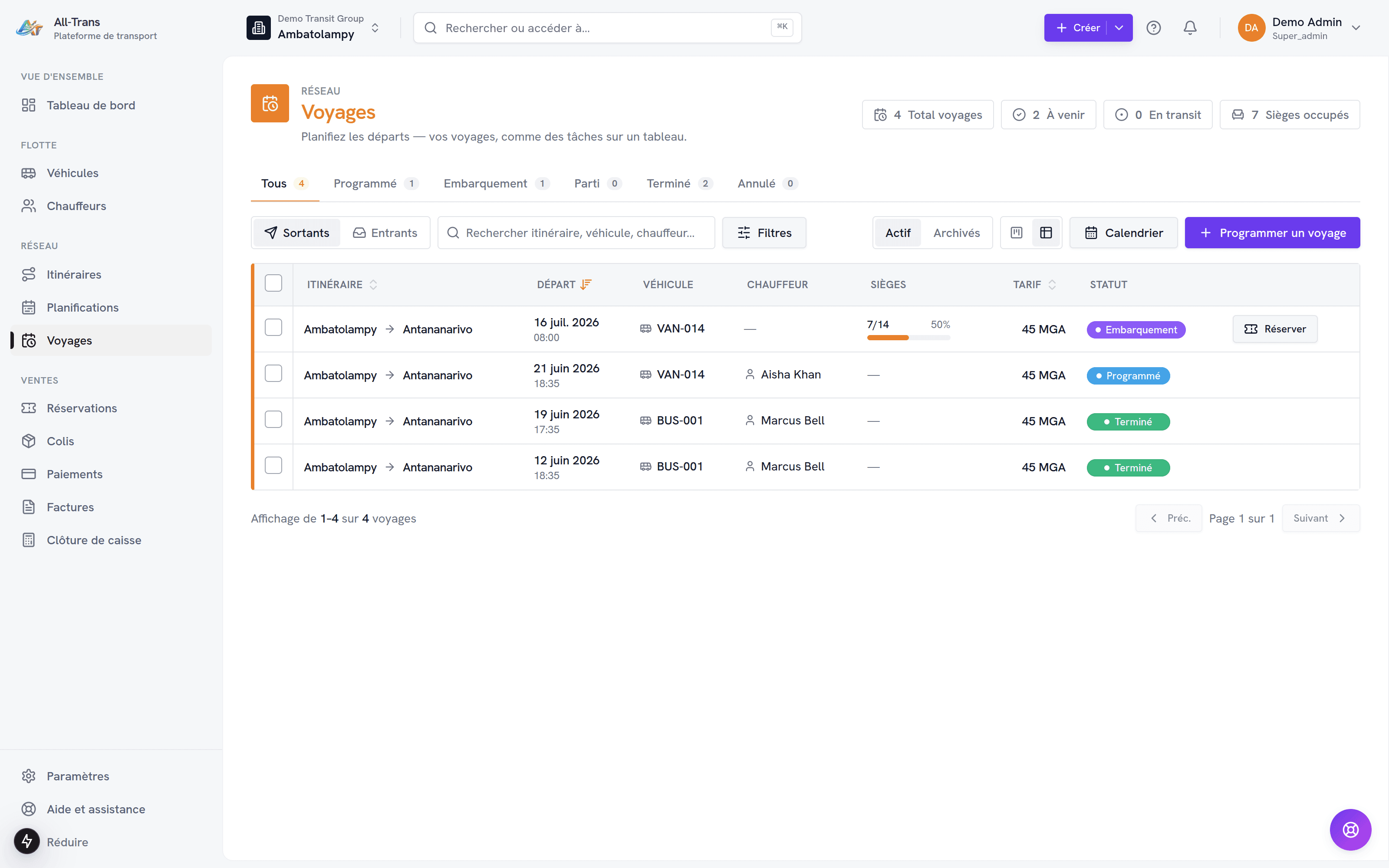Click the orange Voyages header icon
Screen dimensions: 1389x868
270,103
